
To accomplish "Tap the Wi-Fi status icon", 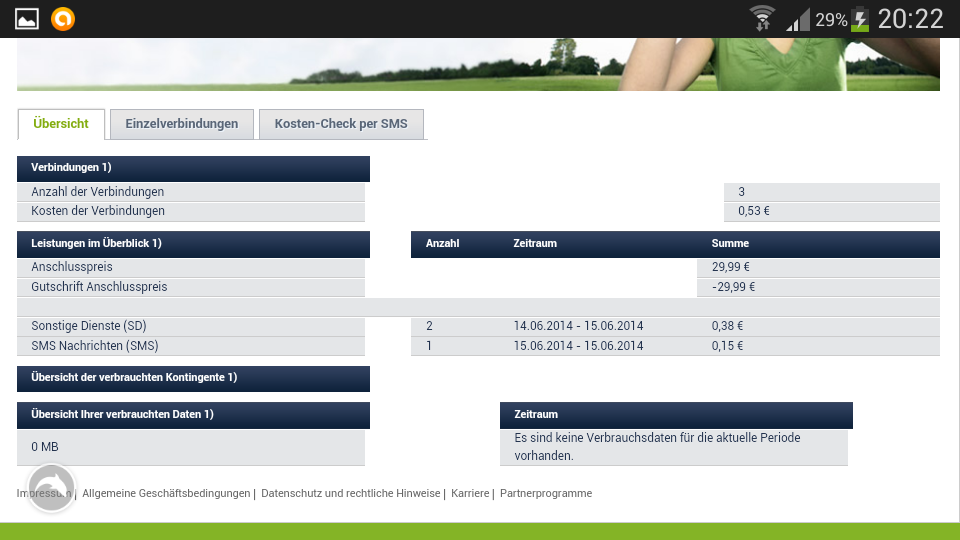I will (x=763, y=18).
